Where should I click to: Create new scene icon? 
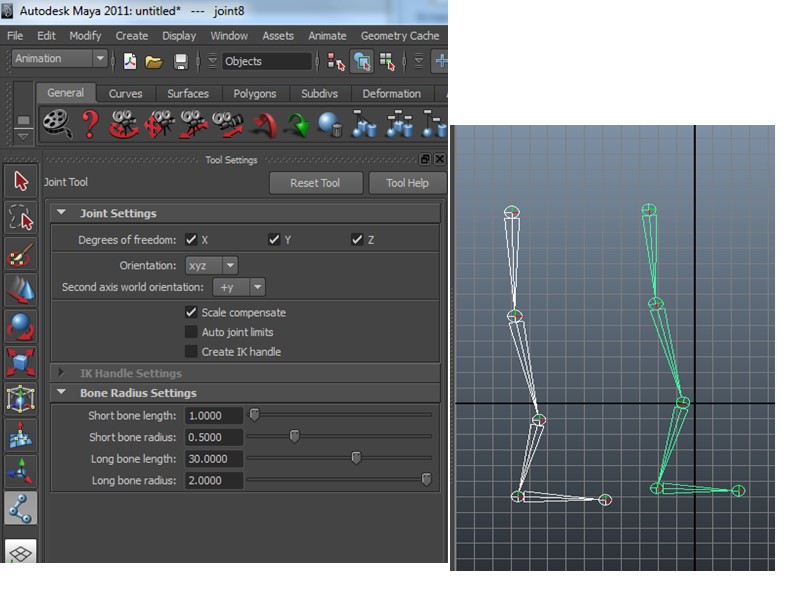130,61
